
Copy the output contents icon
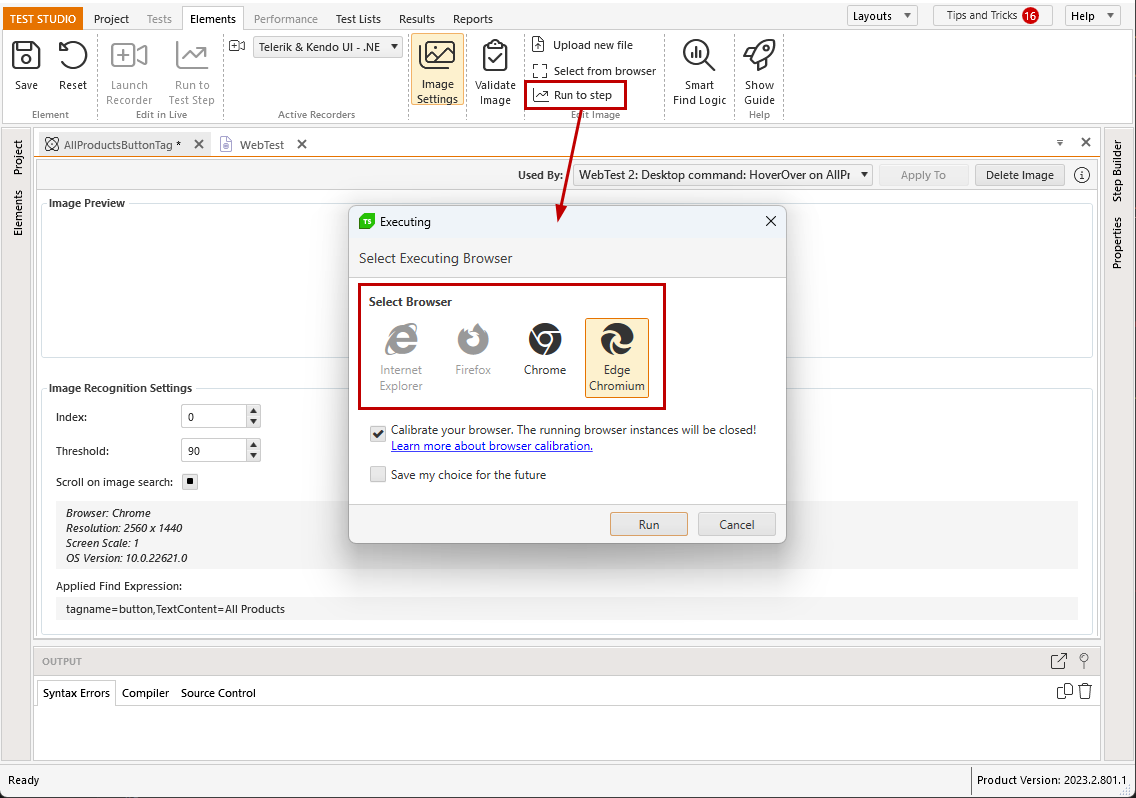1064,691
